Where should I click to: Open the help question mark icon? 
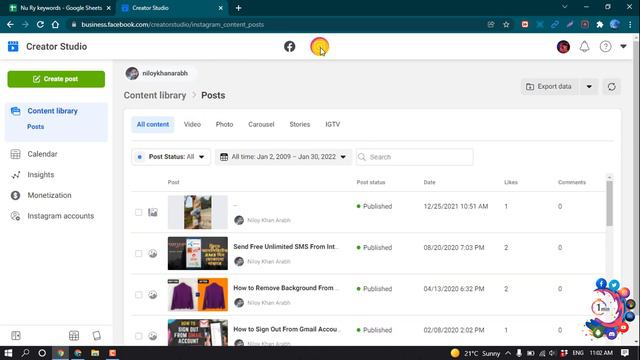tap(605, 47)
